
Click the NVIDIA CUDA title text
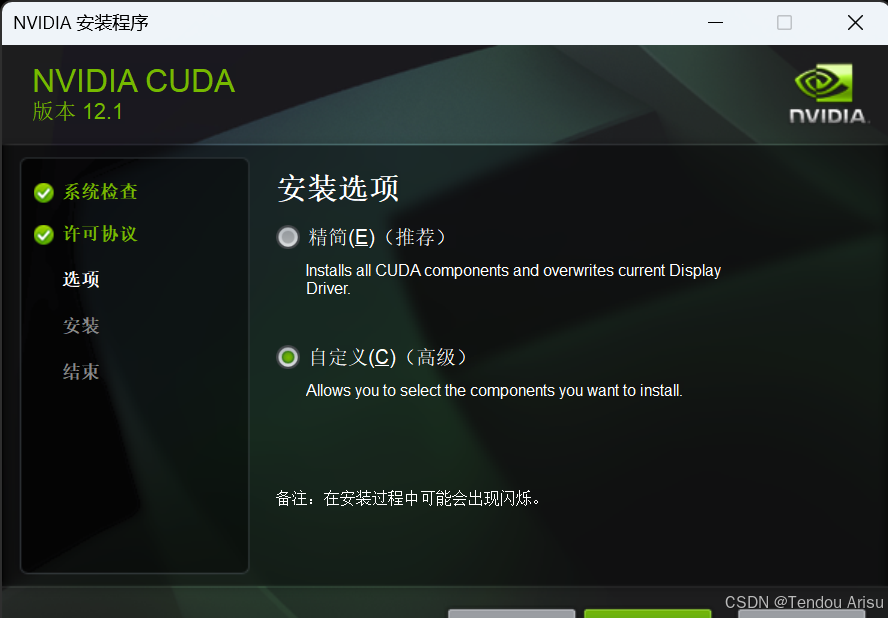pyautogui.click(x=134, y=81)
